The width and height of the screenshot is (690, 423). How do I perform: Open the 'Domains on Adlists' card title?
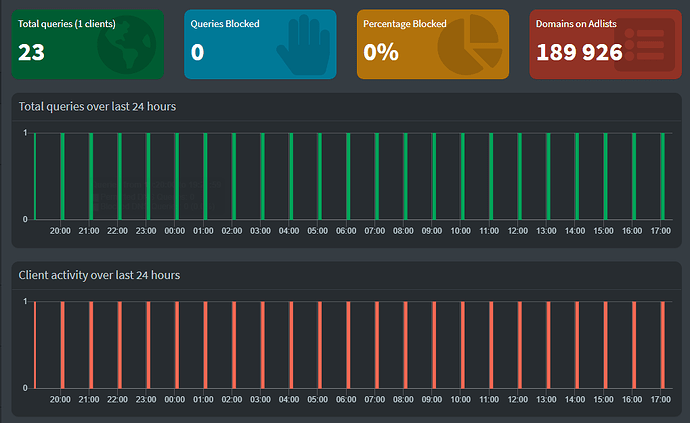click(x=576, y=24)
